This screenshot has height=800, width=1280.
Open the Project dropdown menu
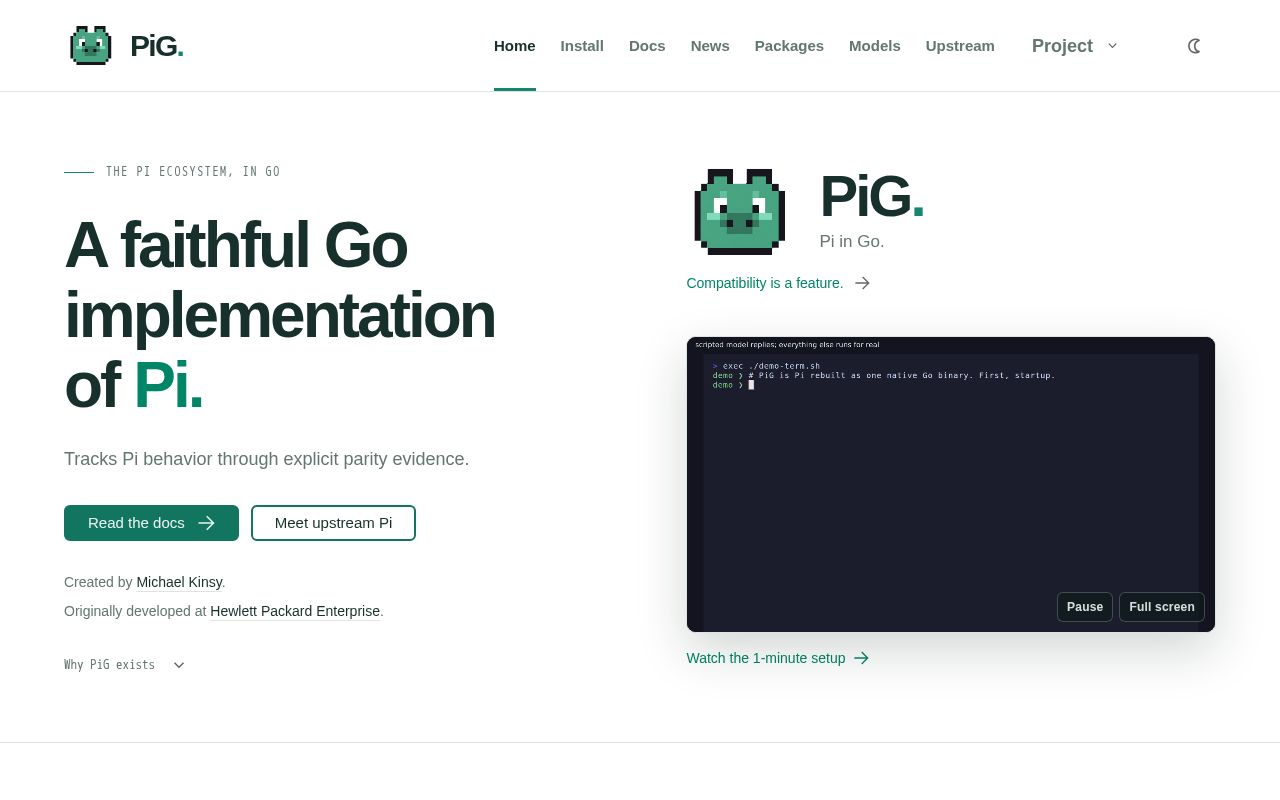click(x=1074, y=46)
